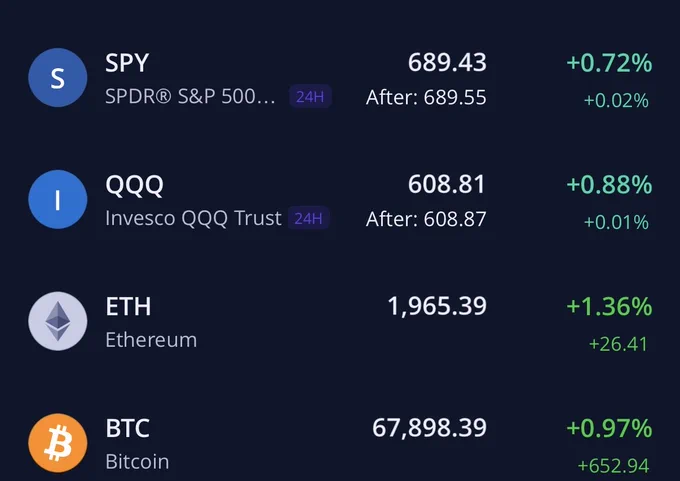Viewport: 680px width, 481px height.
Task: Toggle QQQ change display +0.88%
Action: 609,185
